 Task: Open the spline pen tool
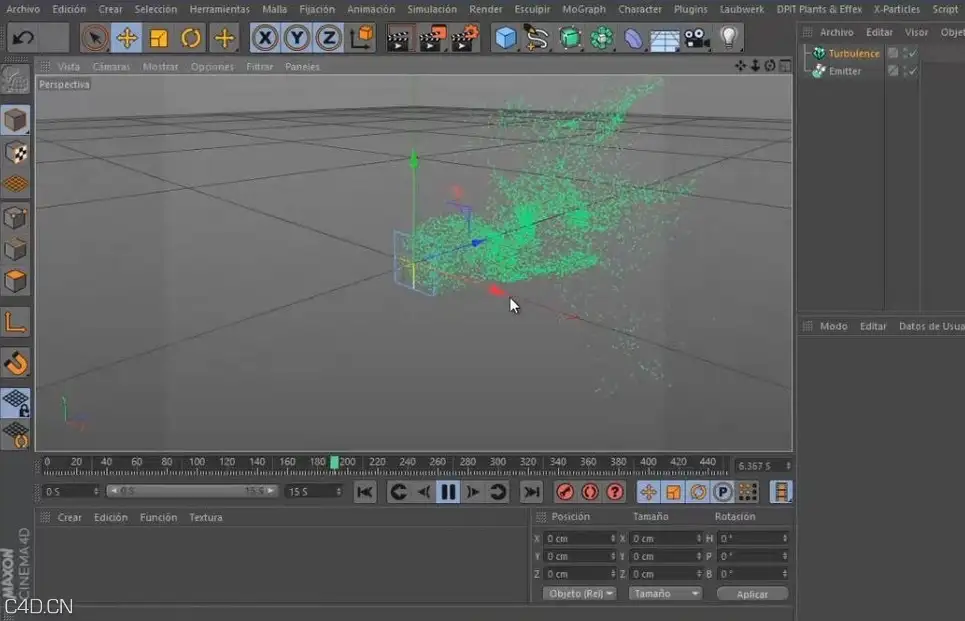coord(537,38)
